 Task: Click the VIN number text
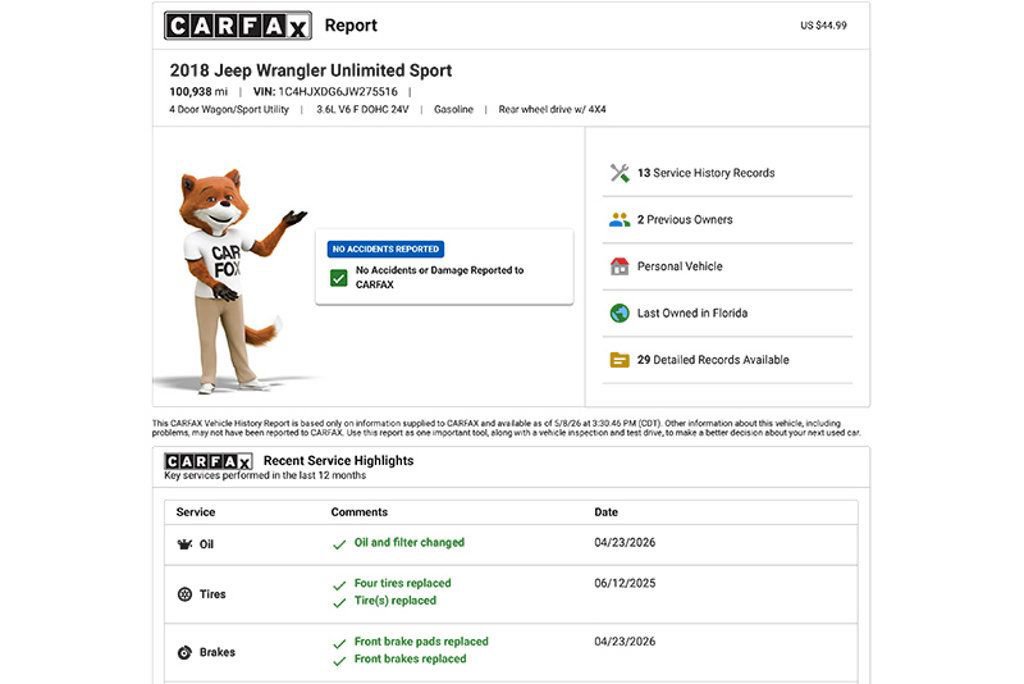[x=338, y=91]
